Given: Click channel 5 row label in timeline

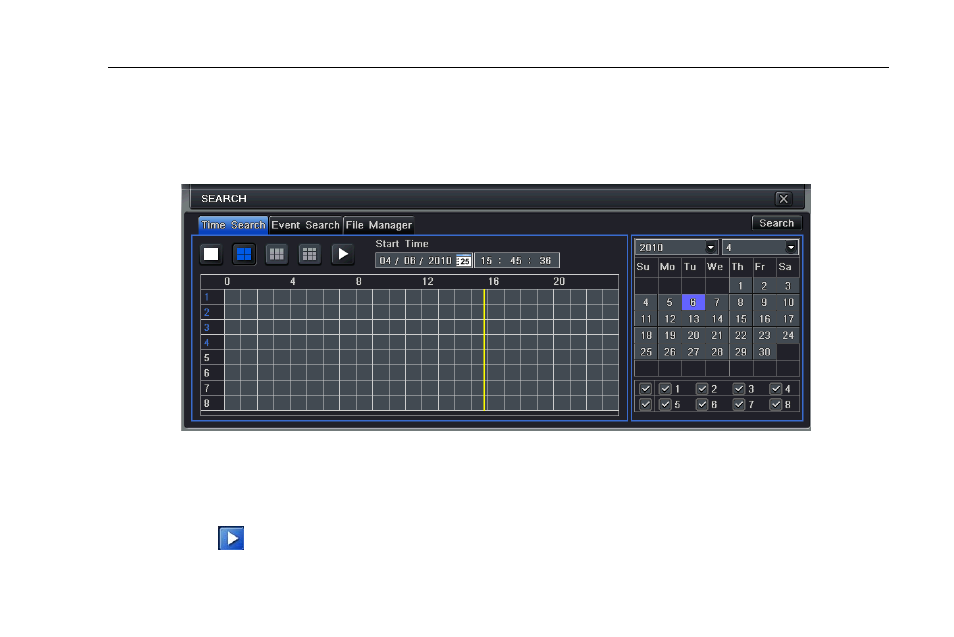Looking at the screenshot, I should click(x=207, y=358).
